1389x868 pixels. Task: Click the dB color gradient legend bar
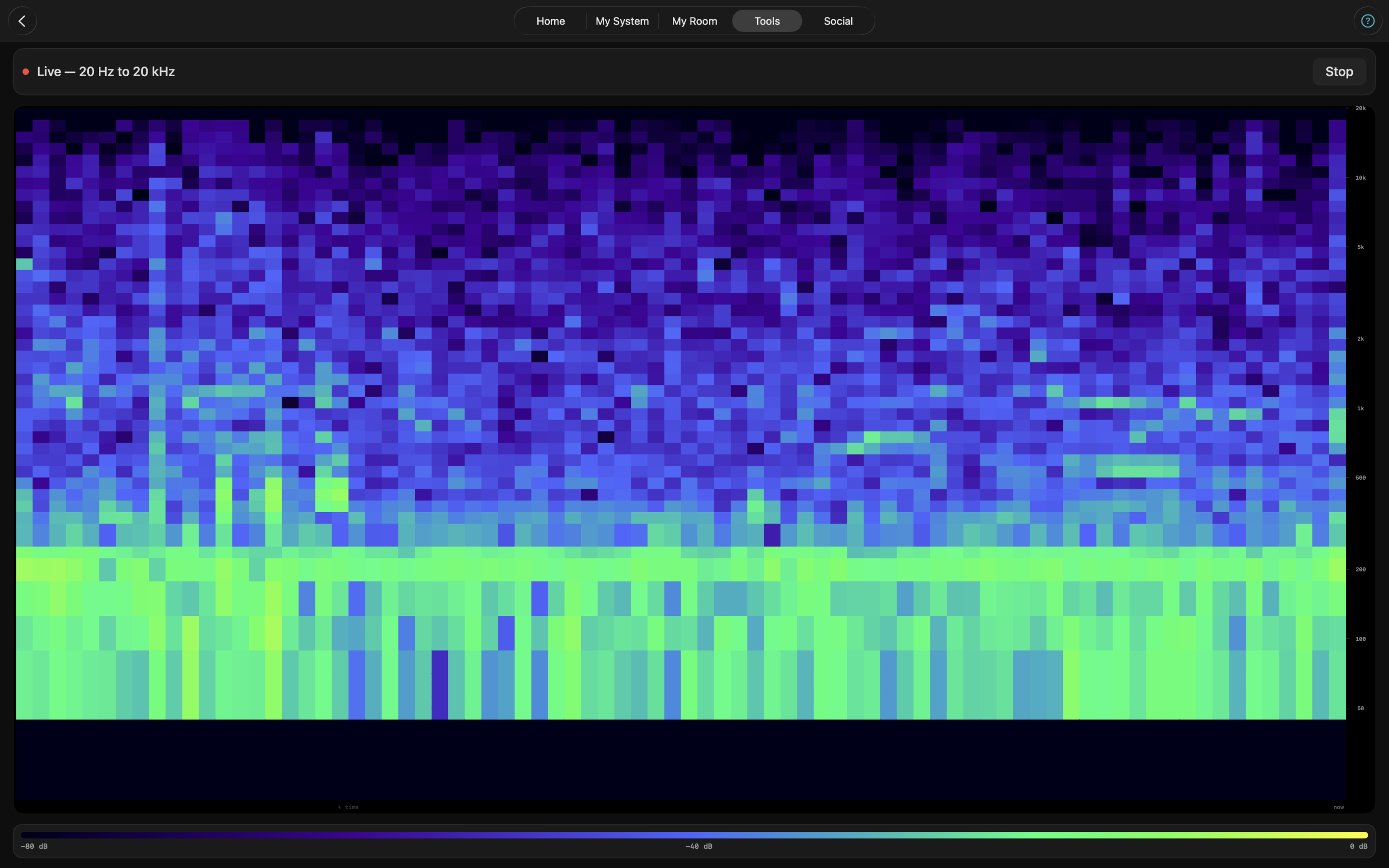(x=694, y=835)
